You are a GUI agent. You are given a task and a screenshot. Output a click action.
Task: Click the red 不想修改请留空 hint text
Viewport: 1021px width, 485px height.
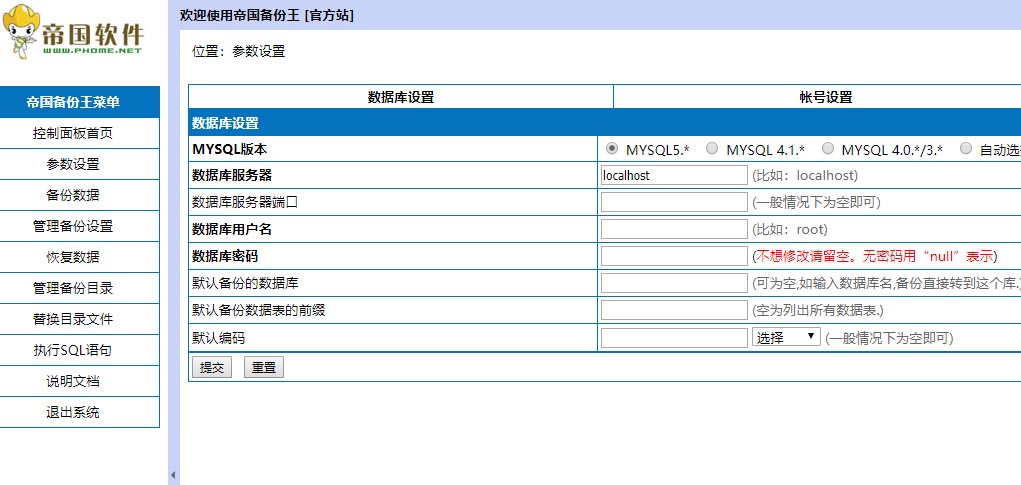click(x=874, y=256)
